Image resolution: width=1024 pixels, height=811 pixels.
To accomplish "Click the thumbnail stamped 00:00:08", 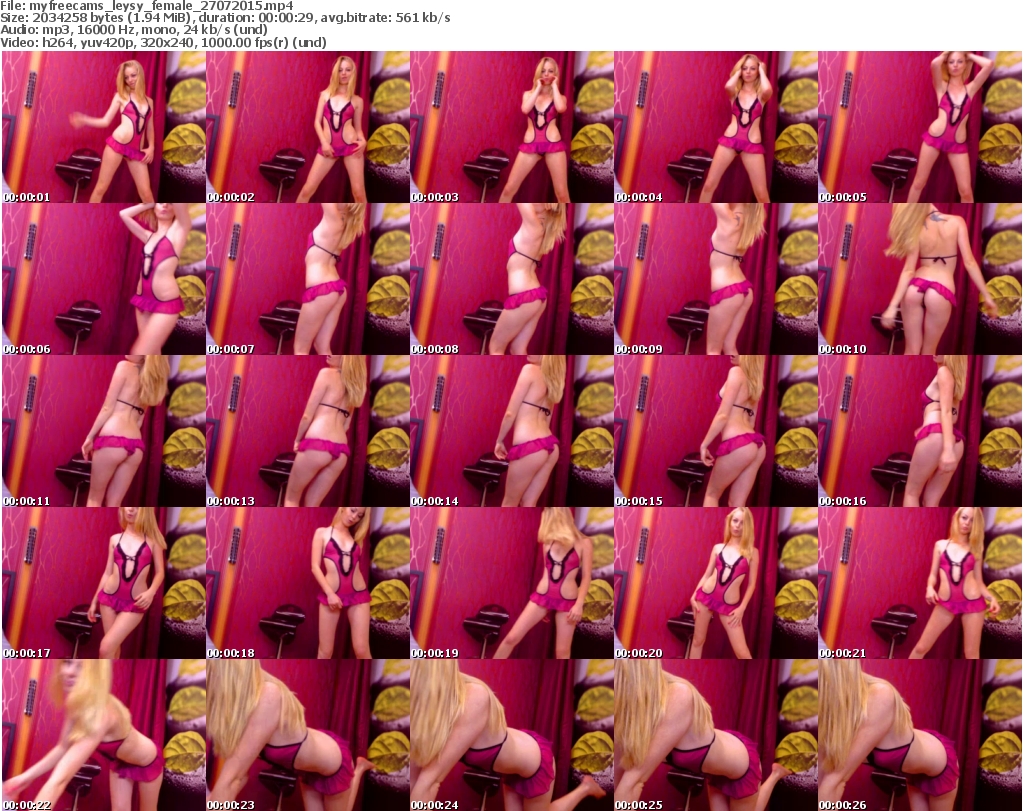I will coord(512,279).
